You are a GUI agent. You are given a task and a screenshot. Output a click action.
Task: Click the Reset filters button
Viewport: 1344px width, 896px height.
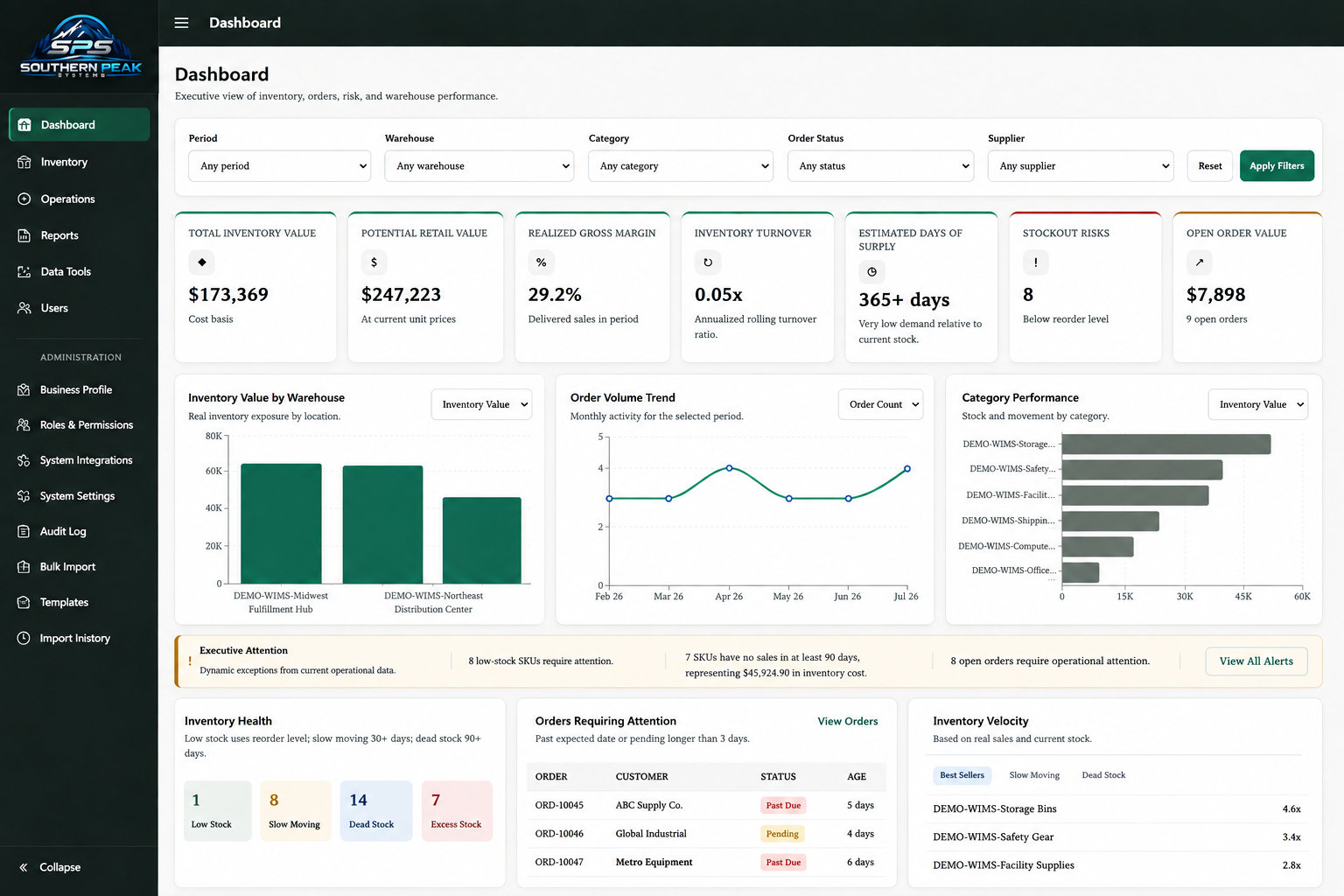(1210, 166)
